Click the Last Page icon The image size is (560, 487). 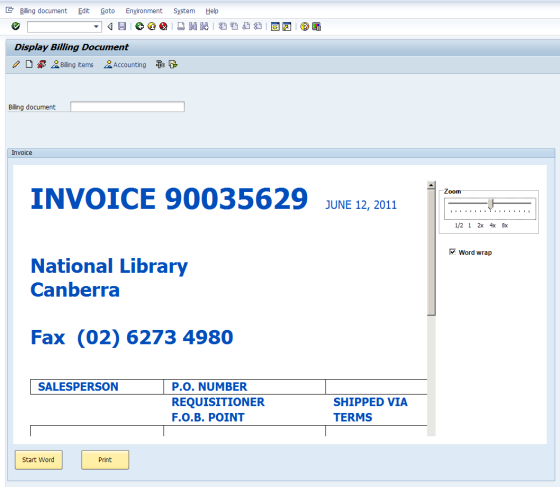[x=258, y=26]
